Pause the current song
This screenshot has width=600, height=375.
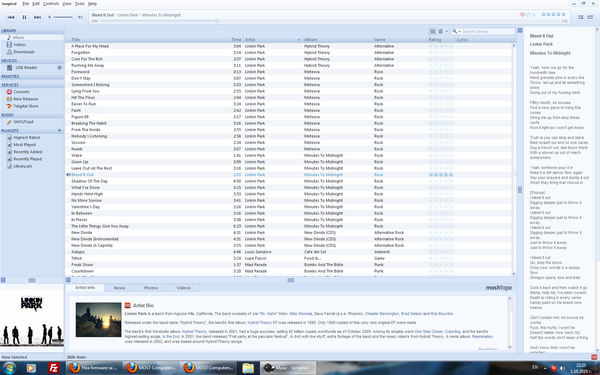tap(24, 17)
